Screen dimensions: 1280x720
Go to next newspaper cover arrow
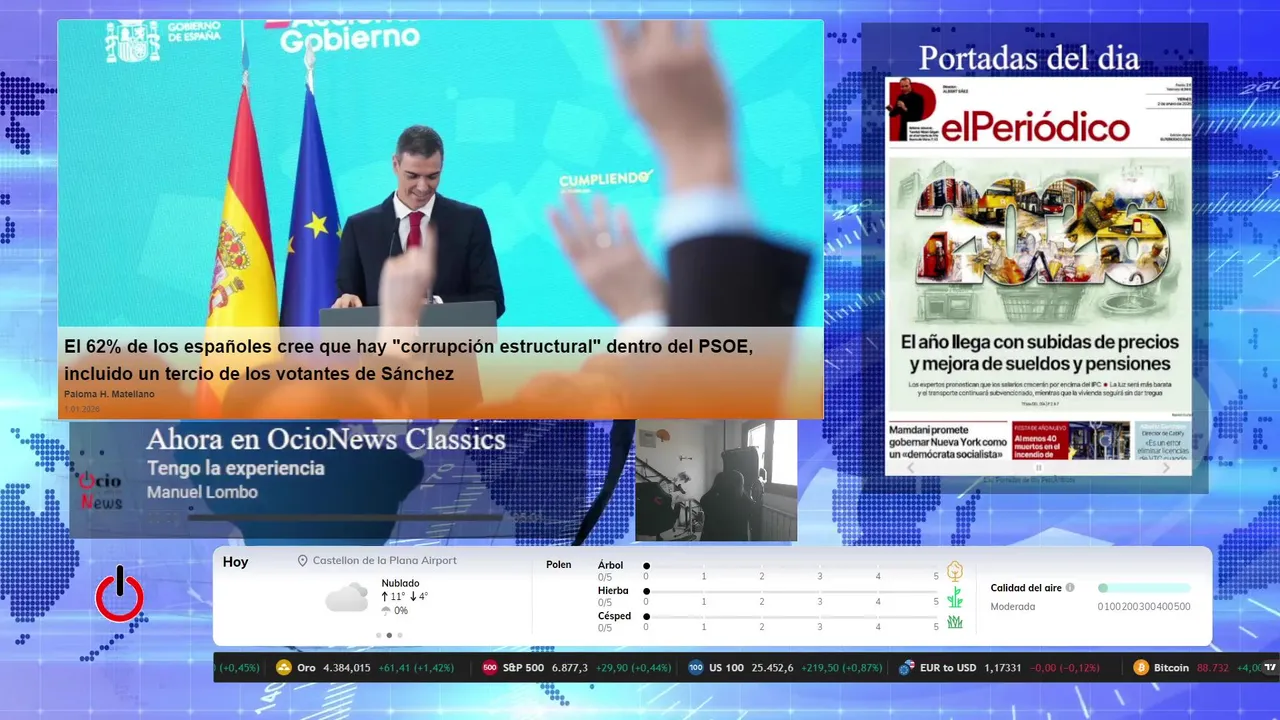coord(1166,468)
